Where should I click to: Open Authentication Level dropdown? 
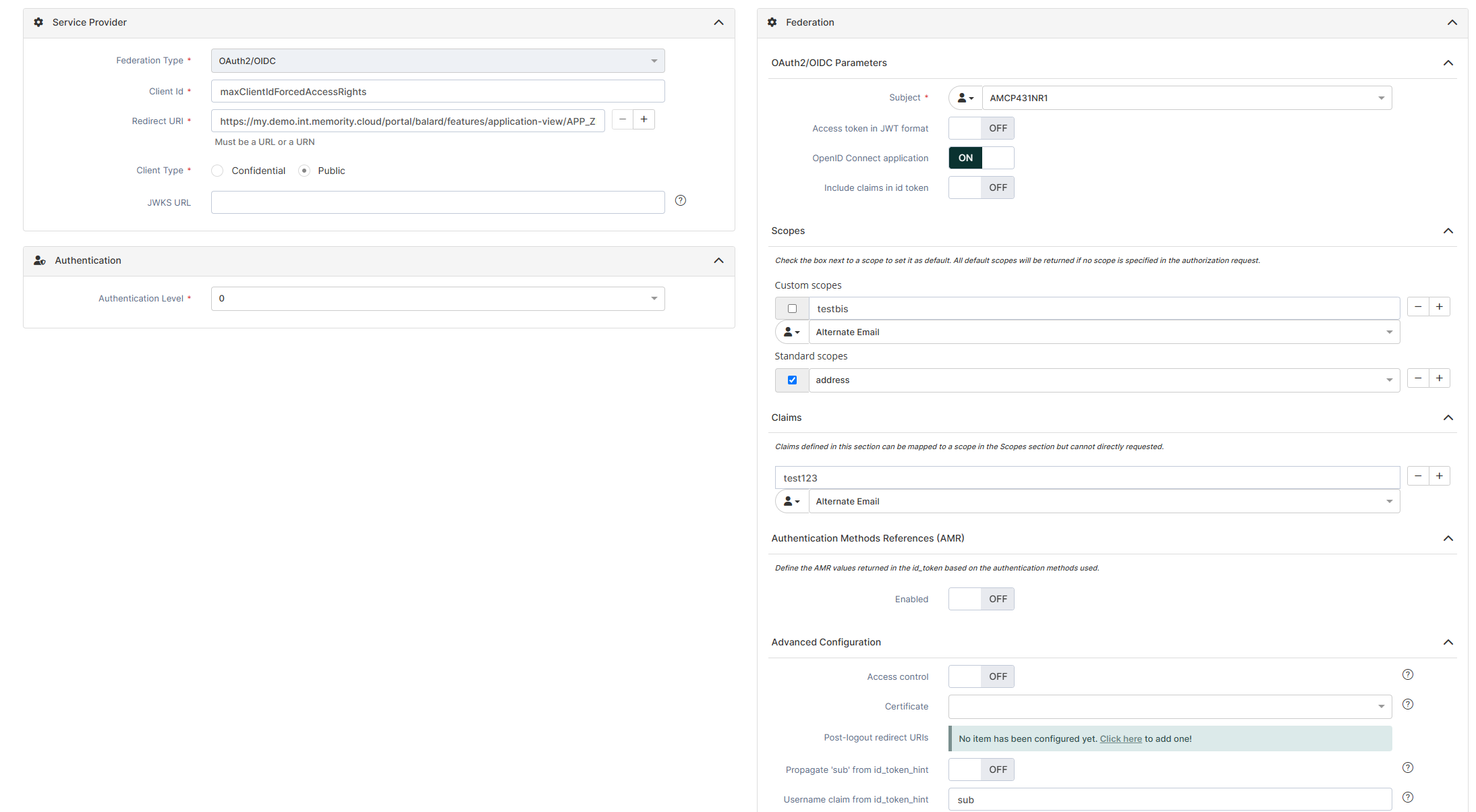tap(438, 299)
